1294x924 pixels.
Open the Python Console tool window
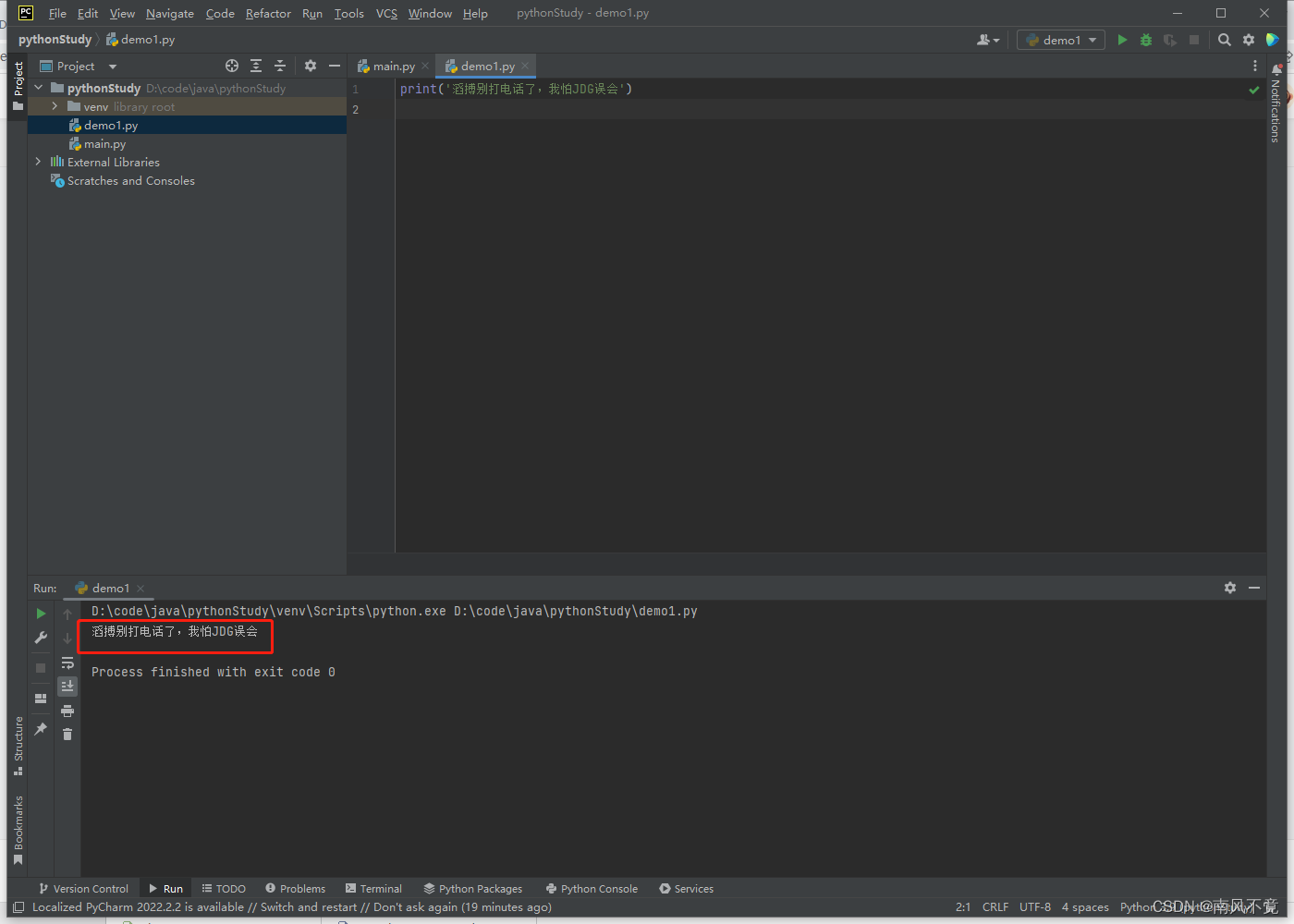coord(592,889)
